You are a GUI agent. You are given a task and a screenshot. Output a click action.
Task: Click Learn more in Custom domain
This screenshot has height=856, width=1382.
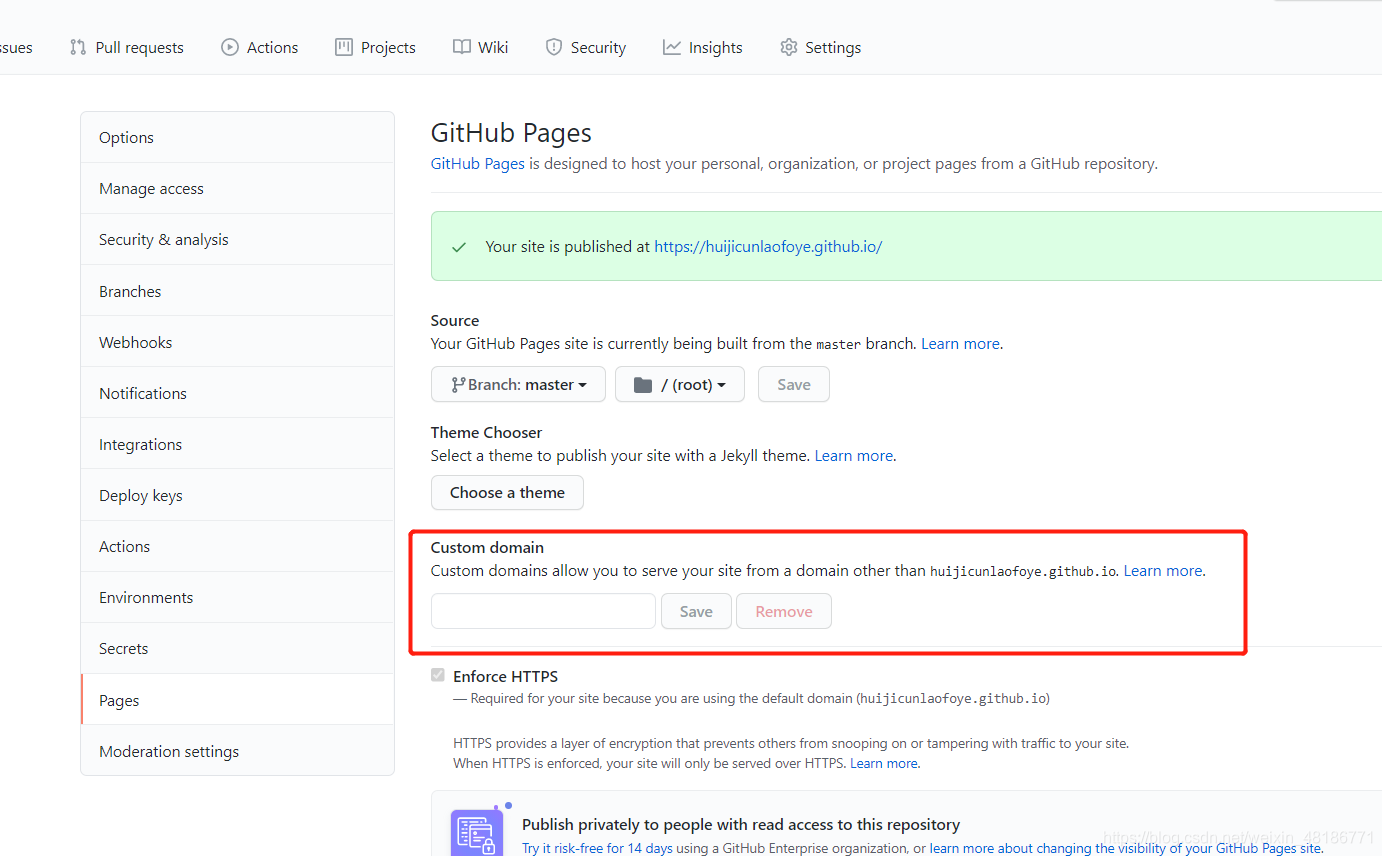tap(1163, 571)
